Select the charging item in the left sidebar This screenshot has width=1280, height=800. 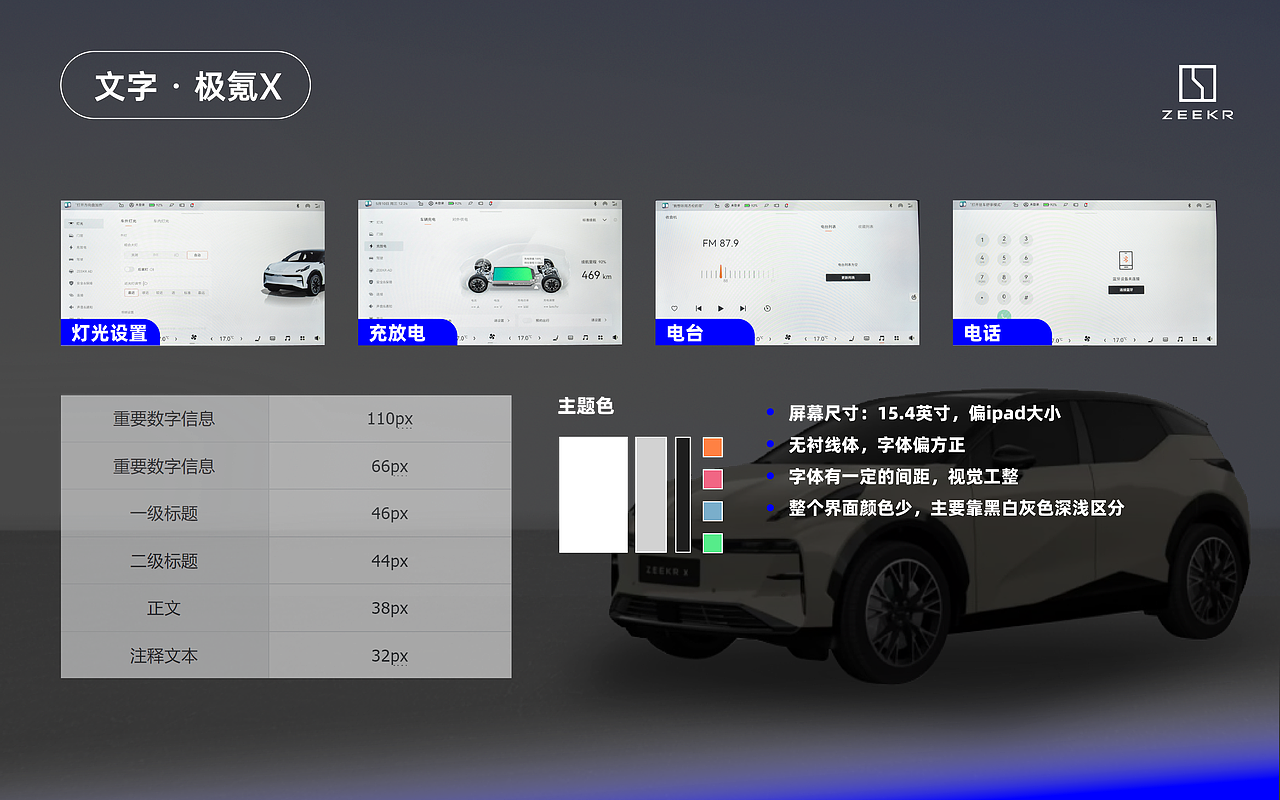pos(383,246)
